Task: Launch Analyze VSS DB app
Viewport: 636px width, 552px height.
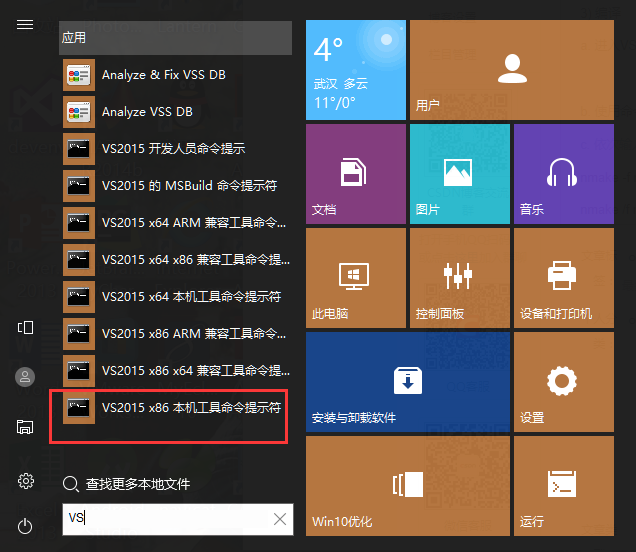Action: pyautogui.click(x=176, y=112)
